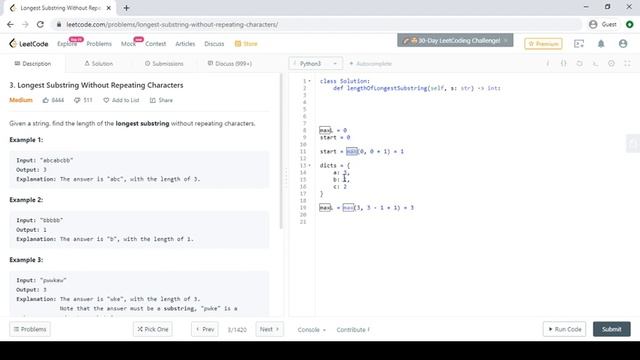Click the browser address bar
This screenshot has width=640, height=360.
[x=316, y=24]
